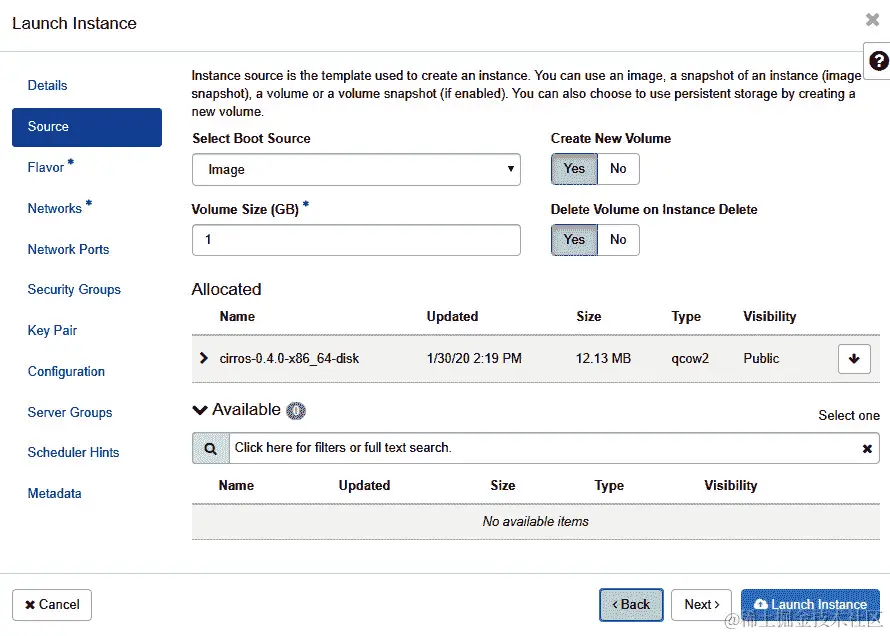Screen dimensions: 890x636
Task: Set Delete Volume on Instance Delete to No
Action: click(618, 239)
